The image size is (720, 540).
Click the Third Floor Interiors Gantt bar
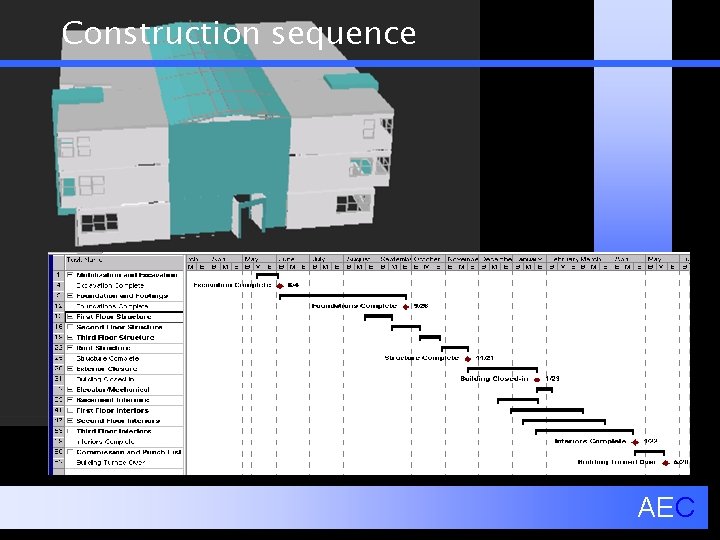[x=585, y=432]
